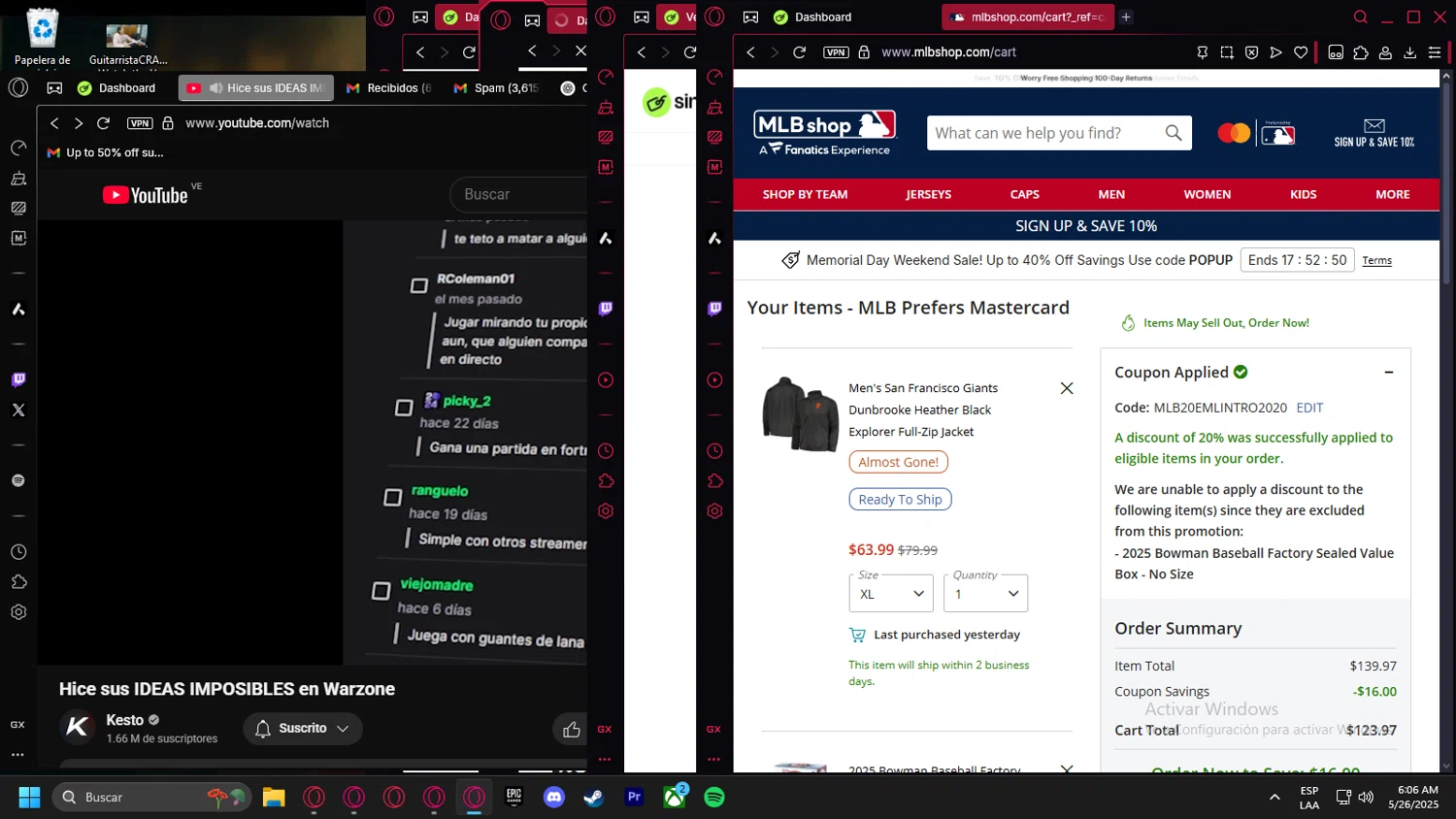Open the Terms link for the sale
Screen dimensions: 1456x819
coord(1376,260)
